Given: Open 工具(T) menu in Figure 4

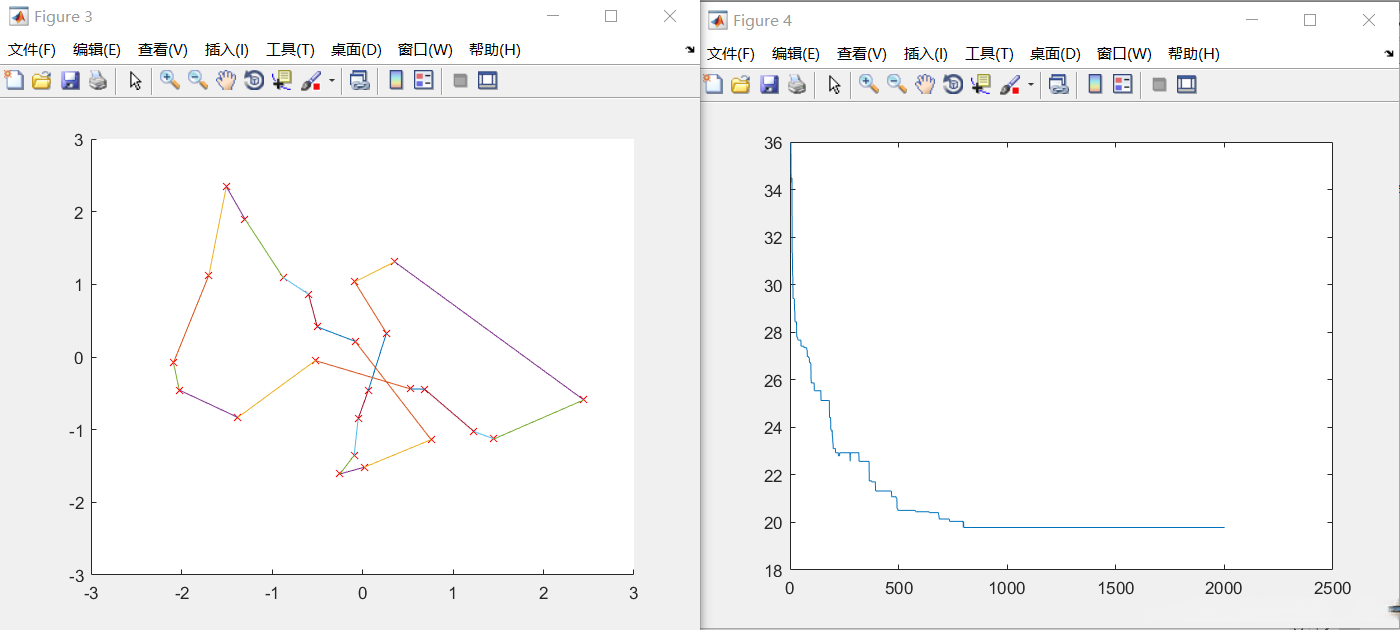Looking at the screenshot, I should [x=989, y=54].
